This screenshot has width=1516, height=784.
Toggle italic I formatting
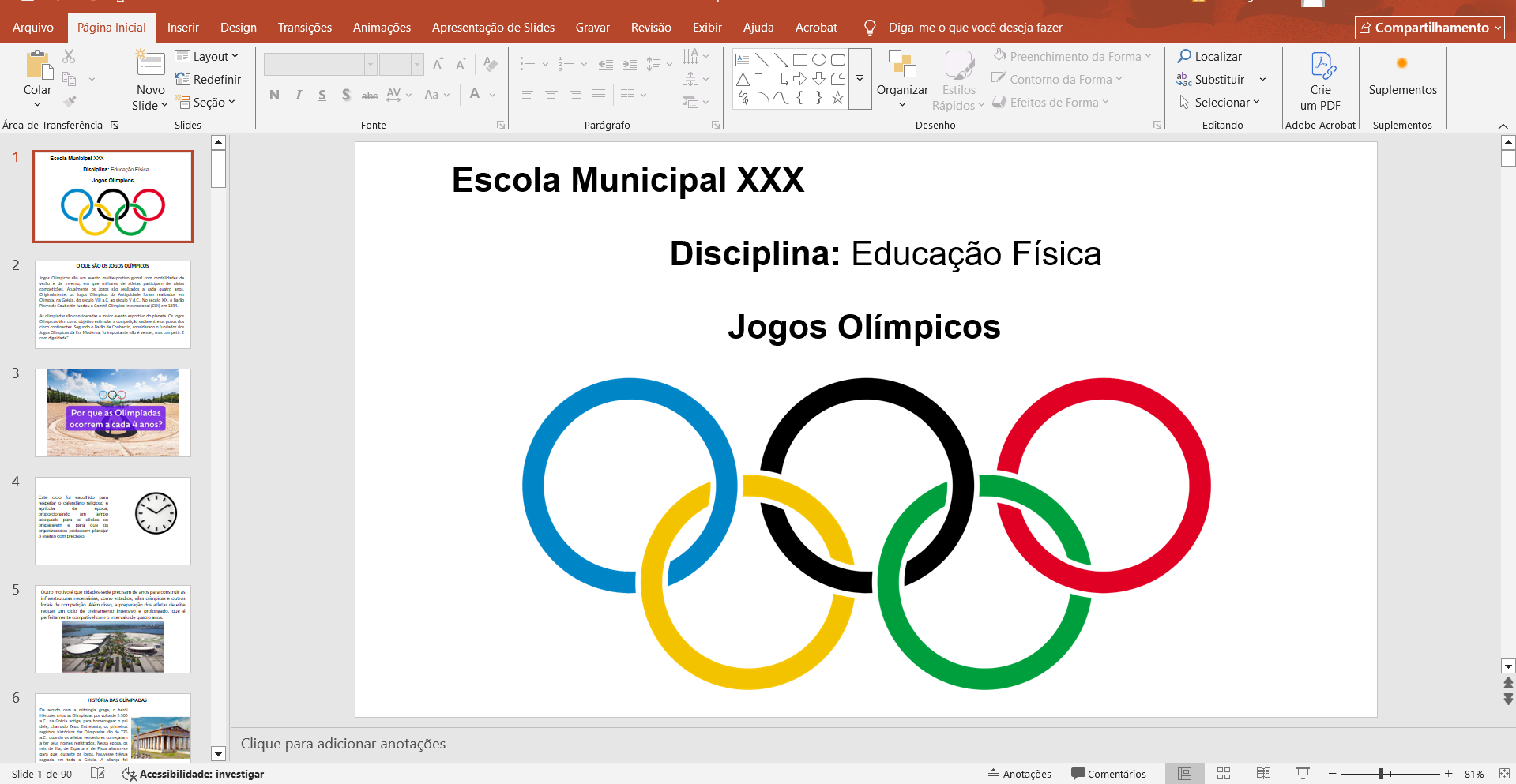(299, 95)
